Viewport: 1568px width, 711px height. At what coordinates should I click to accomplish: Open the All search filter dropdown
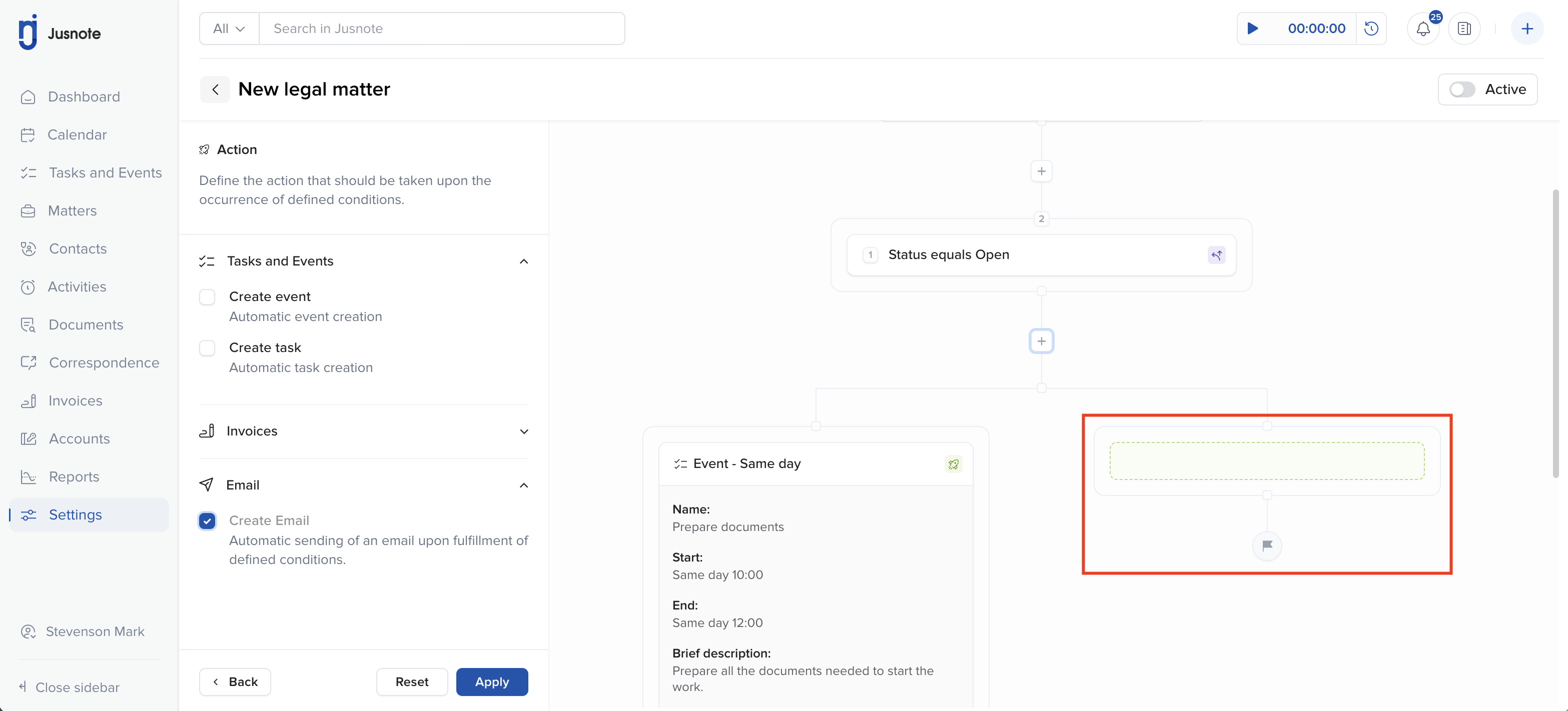coord(229,28)
